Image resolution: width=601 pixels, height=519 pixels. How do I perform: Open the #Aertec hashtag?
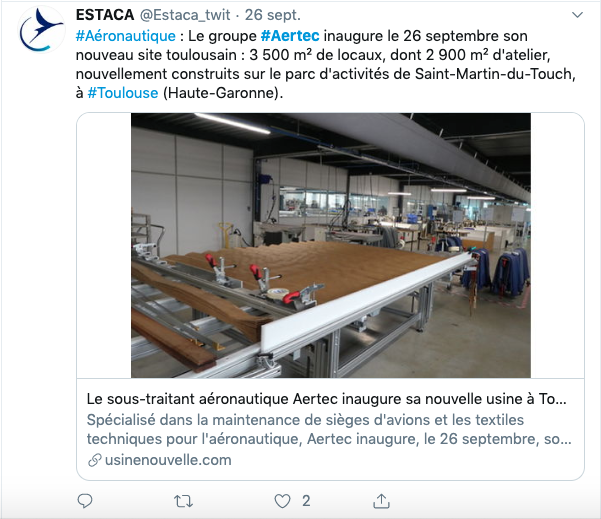[290, 36]
